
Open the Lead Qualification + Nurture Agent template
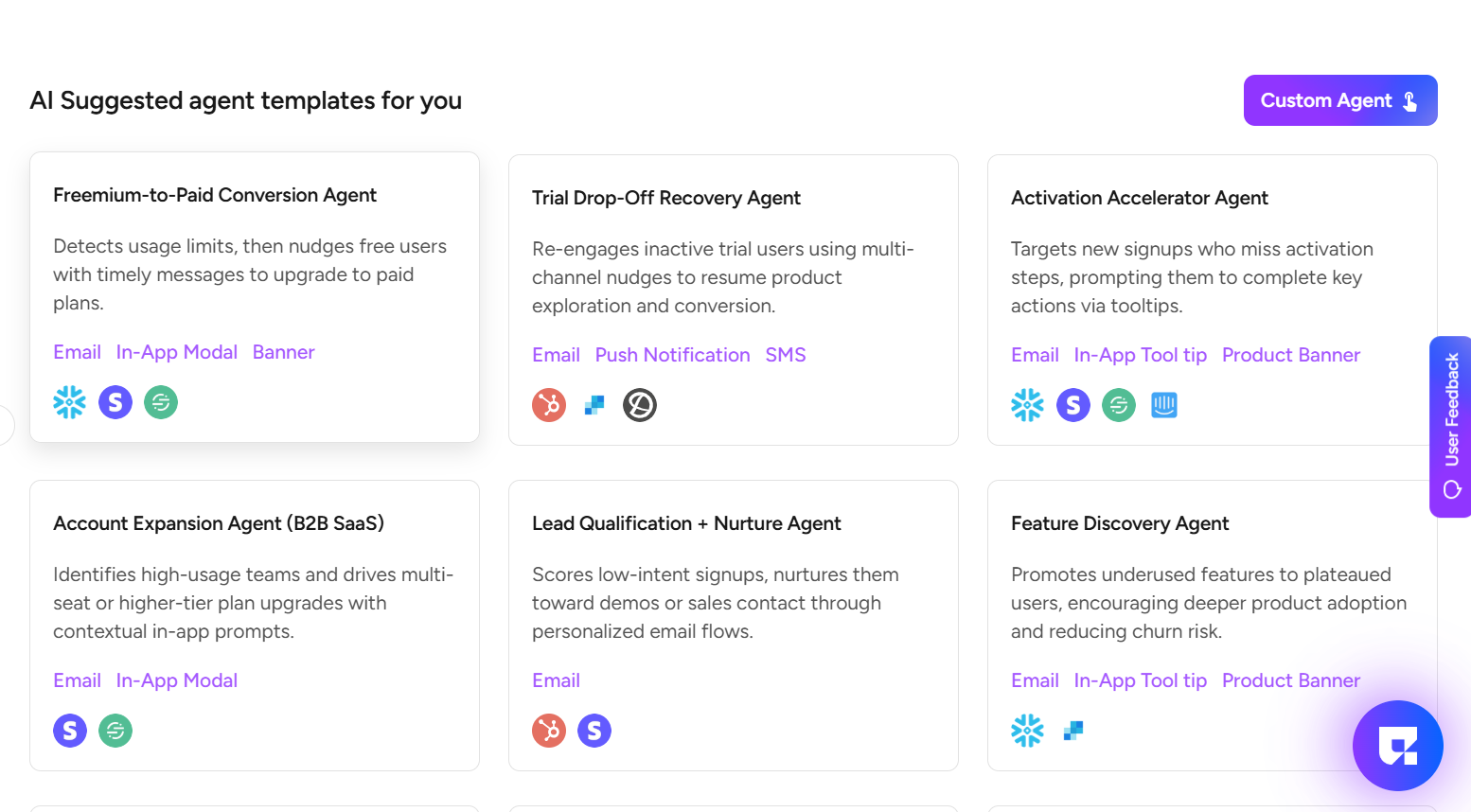686,523
